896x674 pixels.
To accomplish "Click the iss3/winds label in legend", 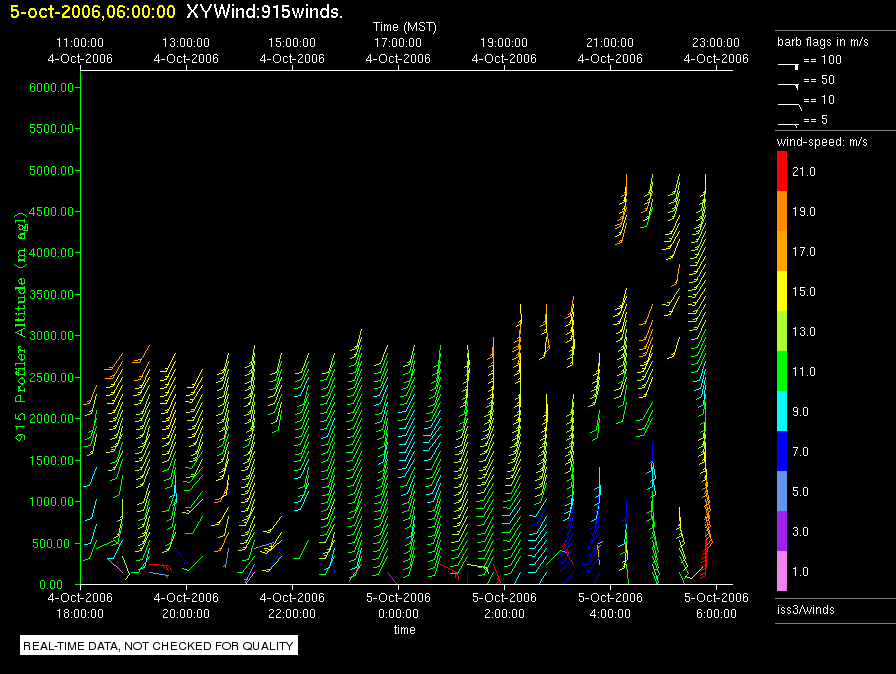I will (x=806, y=609).
